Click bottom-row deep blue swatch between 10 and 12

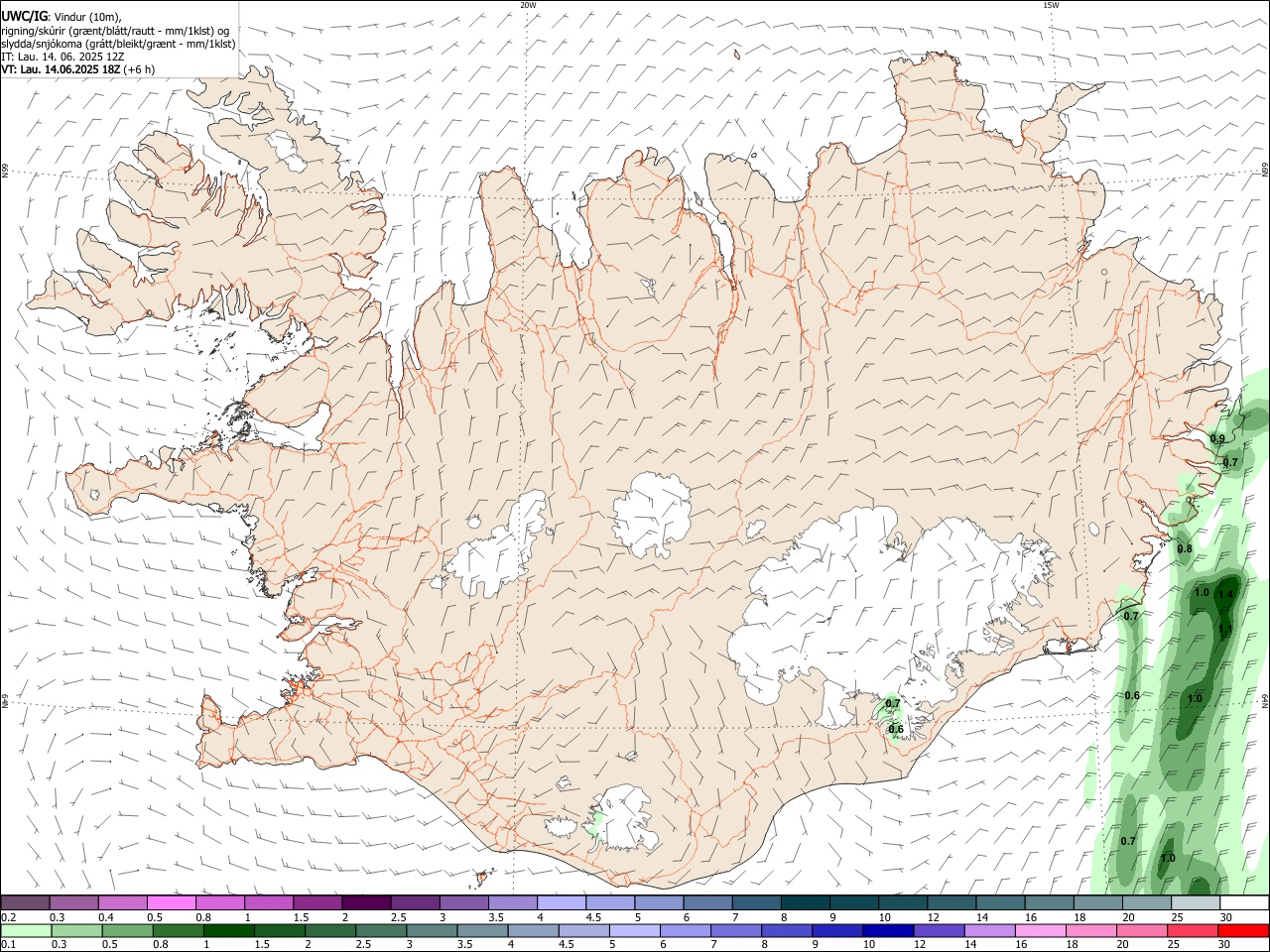pyautogui.click(x=887, y=931)
